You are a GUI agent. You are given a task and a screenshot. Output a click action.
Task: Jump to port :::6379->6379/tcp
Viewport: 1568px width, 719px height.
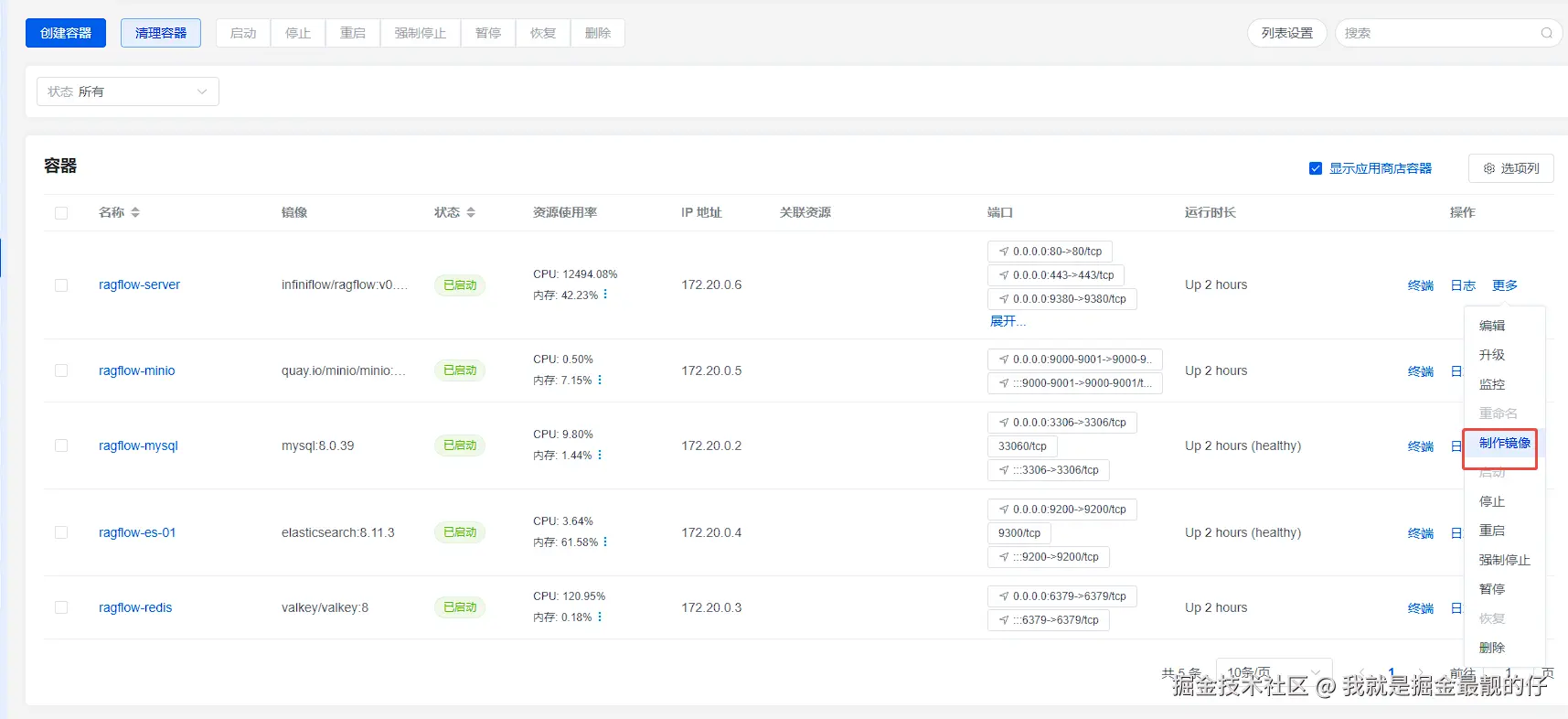pos(1049,620)
